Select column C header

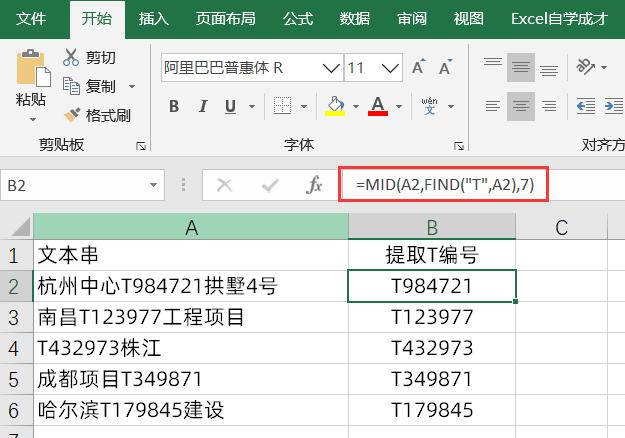coord(561,228)
